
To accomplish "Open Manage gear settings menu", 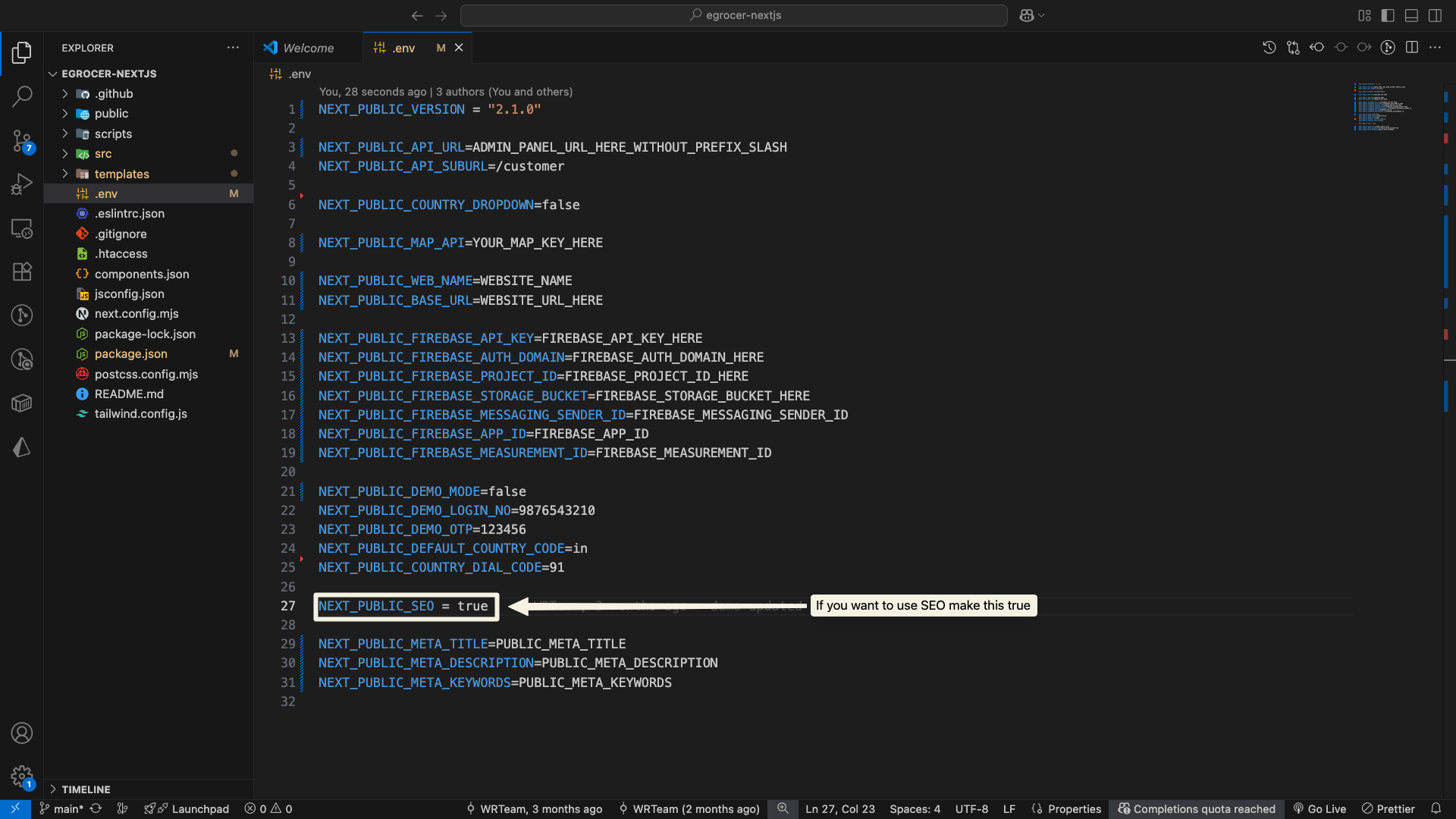I will [x=22, y=777].
